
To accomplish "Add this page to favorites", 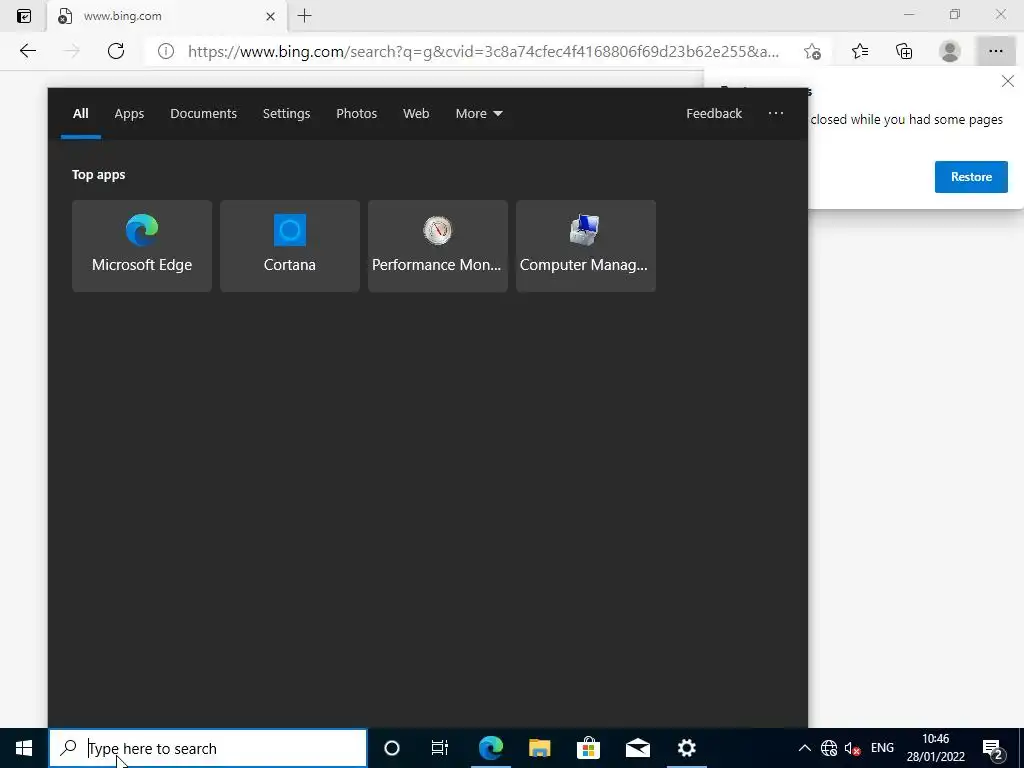I will [812, 51].
